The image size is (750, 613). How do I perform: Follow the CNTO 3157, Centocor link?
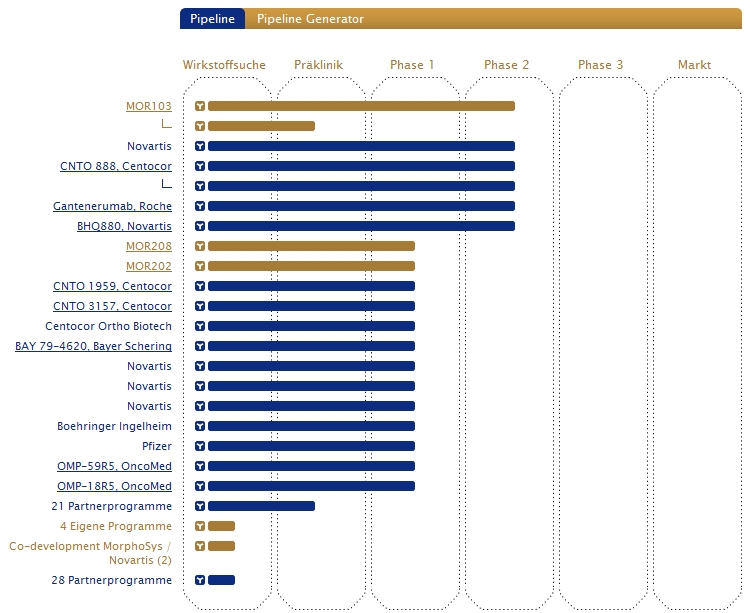[112, 306]
